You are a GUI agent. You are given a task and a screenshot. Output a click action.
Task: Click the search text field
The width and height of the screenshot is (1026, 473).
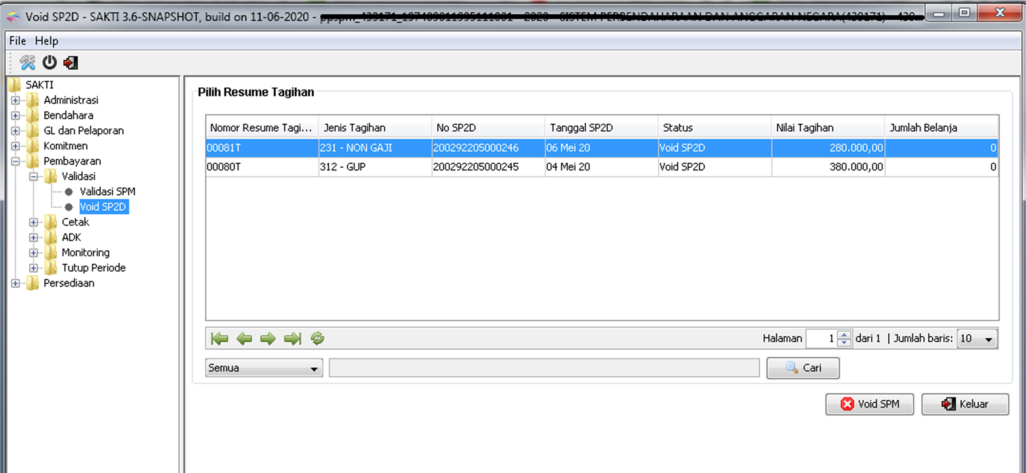pos(544,368)
